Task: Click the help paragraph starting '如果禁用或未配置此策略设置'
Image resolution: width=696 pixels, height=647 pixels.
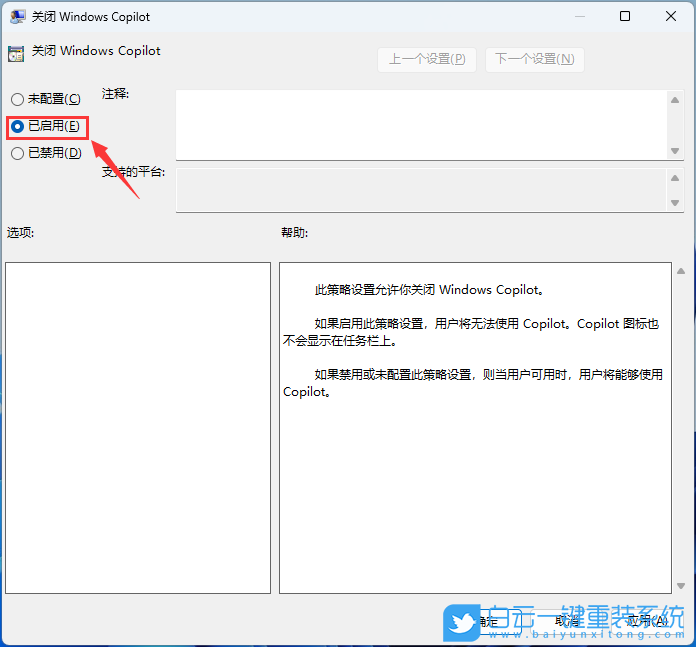Action: [473, 383]
